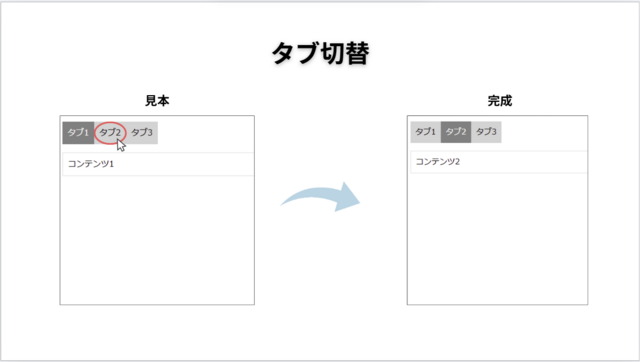640x362 pixels.
Task: Click blank tab strip beside タブ3 in 完成
Action: (x=544, y=132)
